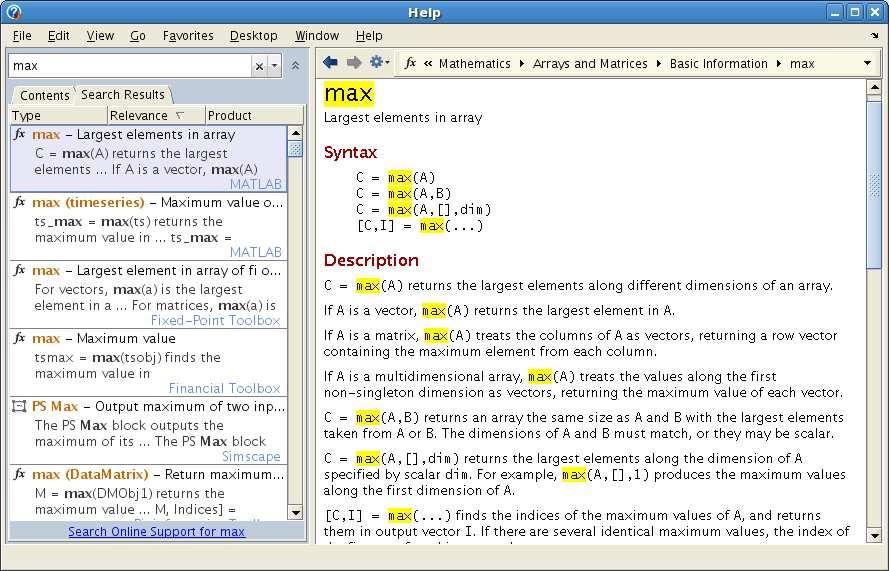Select the Search Results tab
The width and height of the screenshot is (889, 571).
(x=123, y=95)
